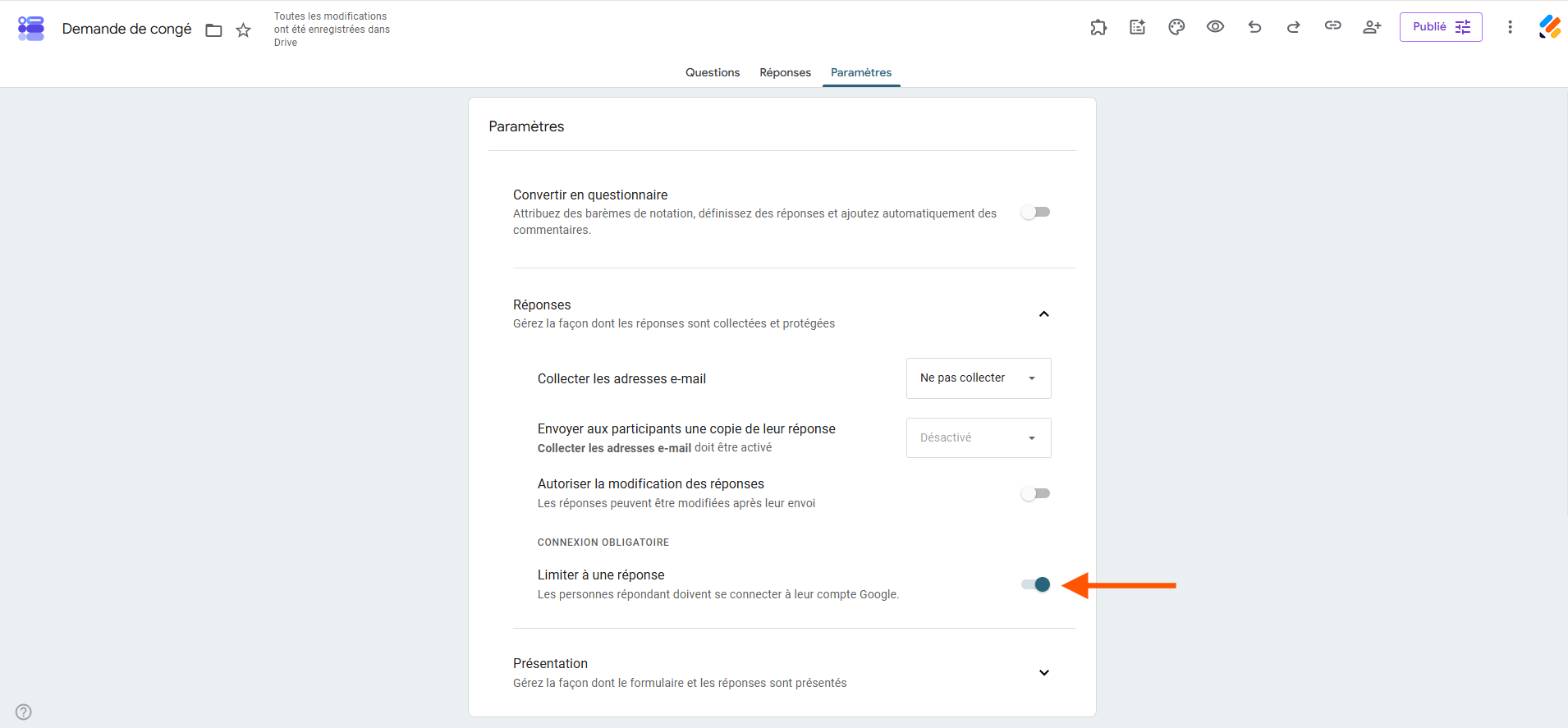Click the Publié button
The height and width of the screenshot is (728, 1568).
coord(1441,27)
